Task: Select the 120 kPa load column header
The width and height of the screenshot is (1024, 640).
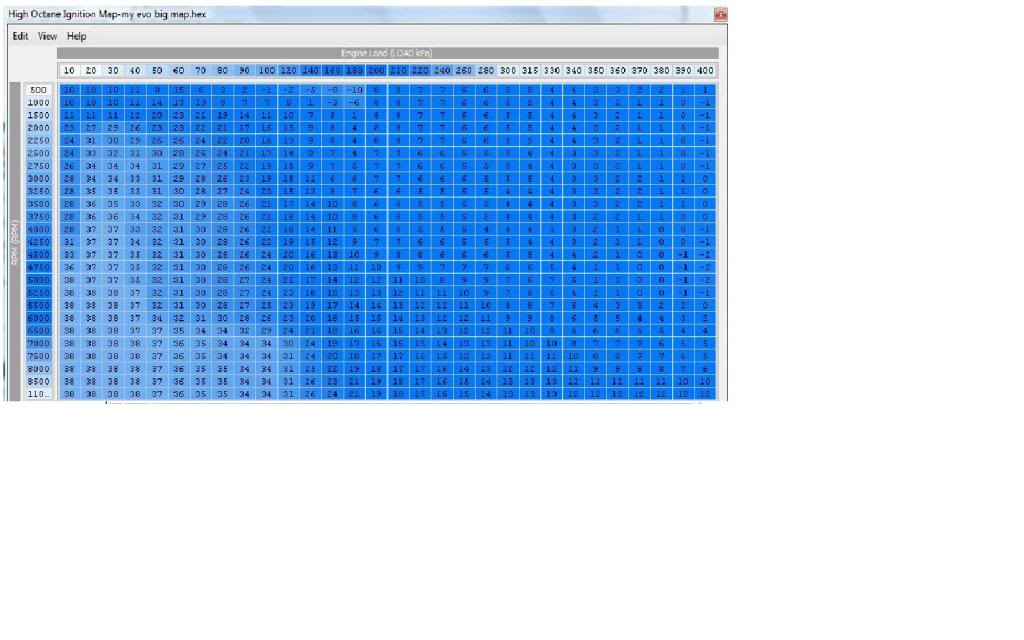Action: tap(288, 71)
